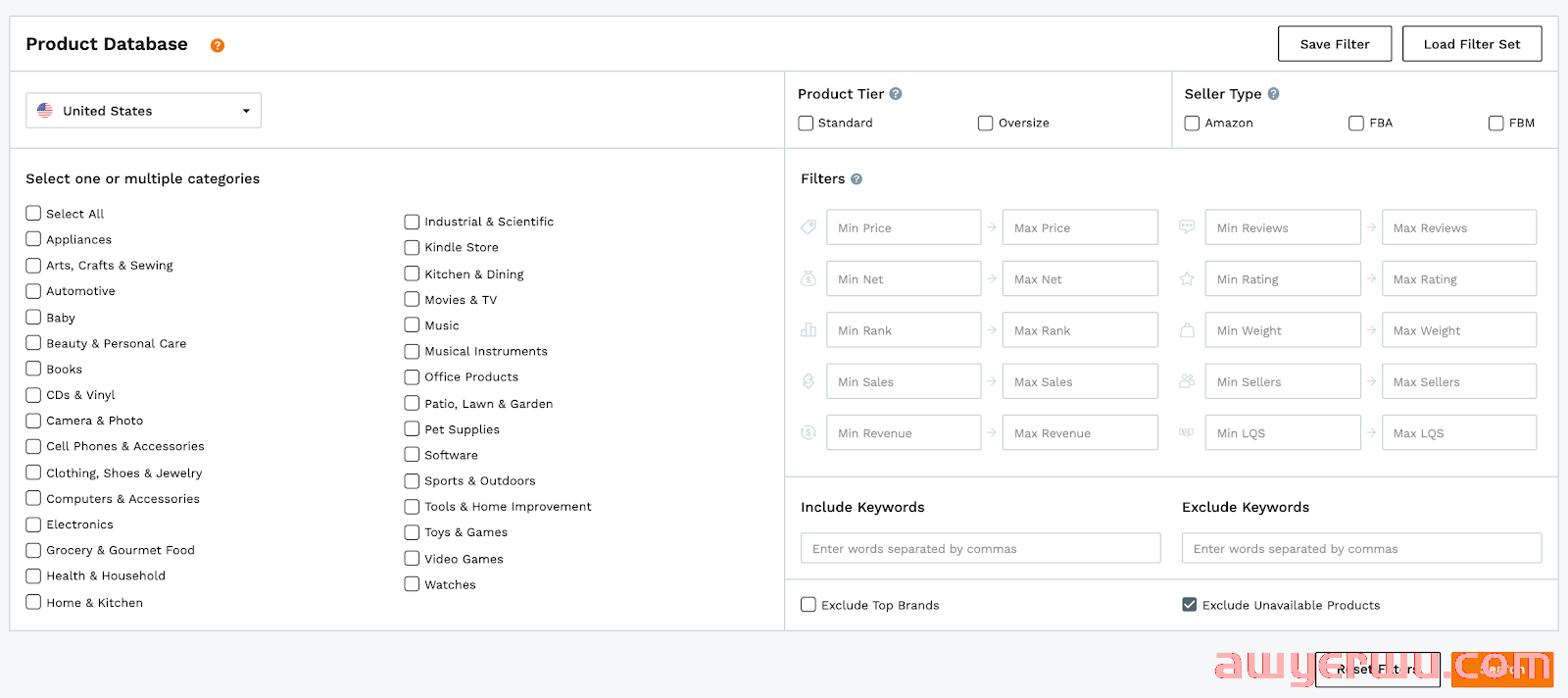Check Beauty & Personal Care category

(33, 343)
